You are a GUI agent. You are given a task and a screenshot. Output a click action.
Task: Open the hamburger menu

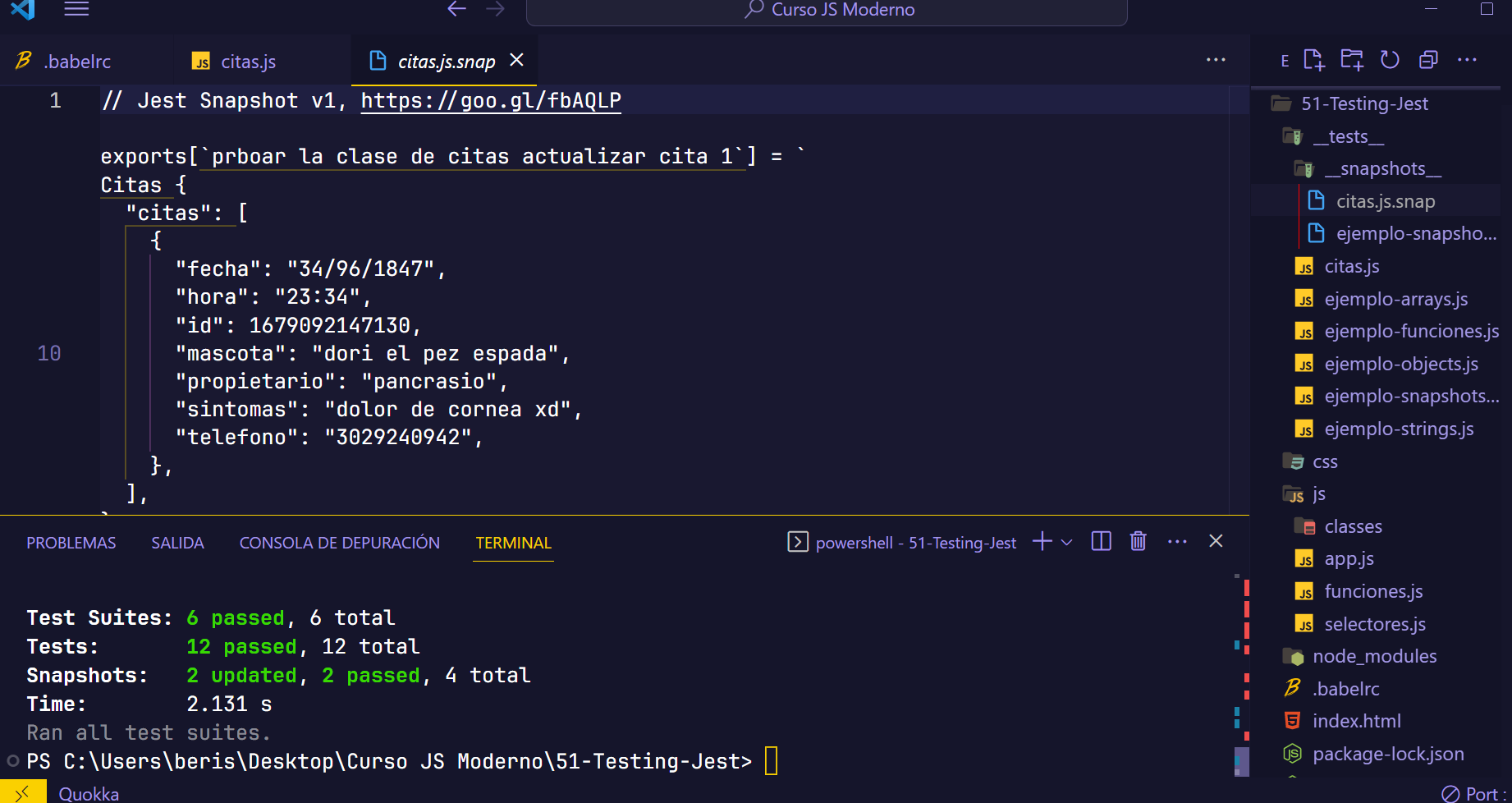[76, 9]
